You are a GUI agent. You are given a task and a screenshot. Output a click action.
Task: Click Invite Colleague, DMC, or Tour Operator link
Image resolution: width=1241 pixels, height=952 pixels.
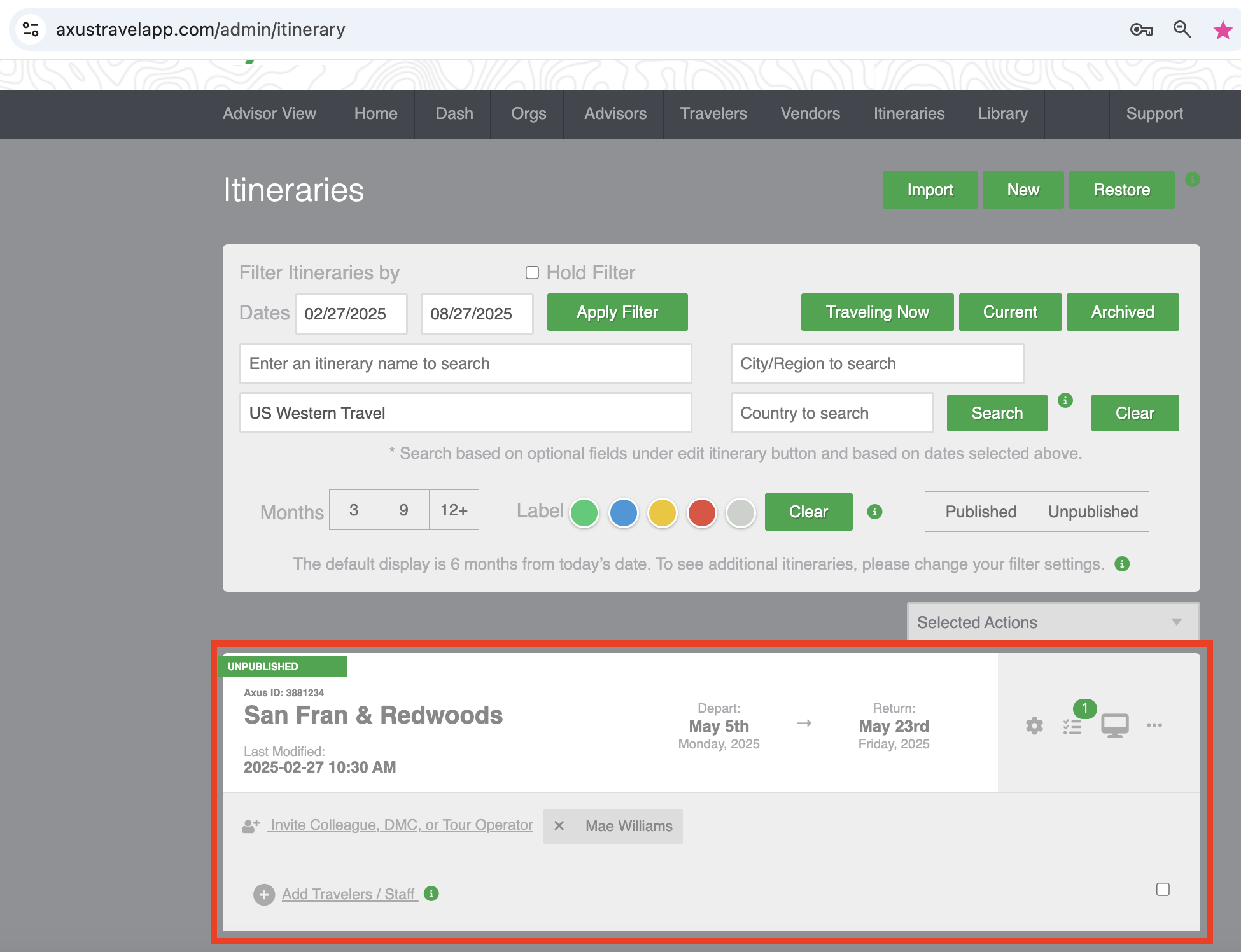[400, 825]
